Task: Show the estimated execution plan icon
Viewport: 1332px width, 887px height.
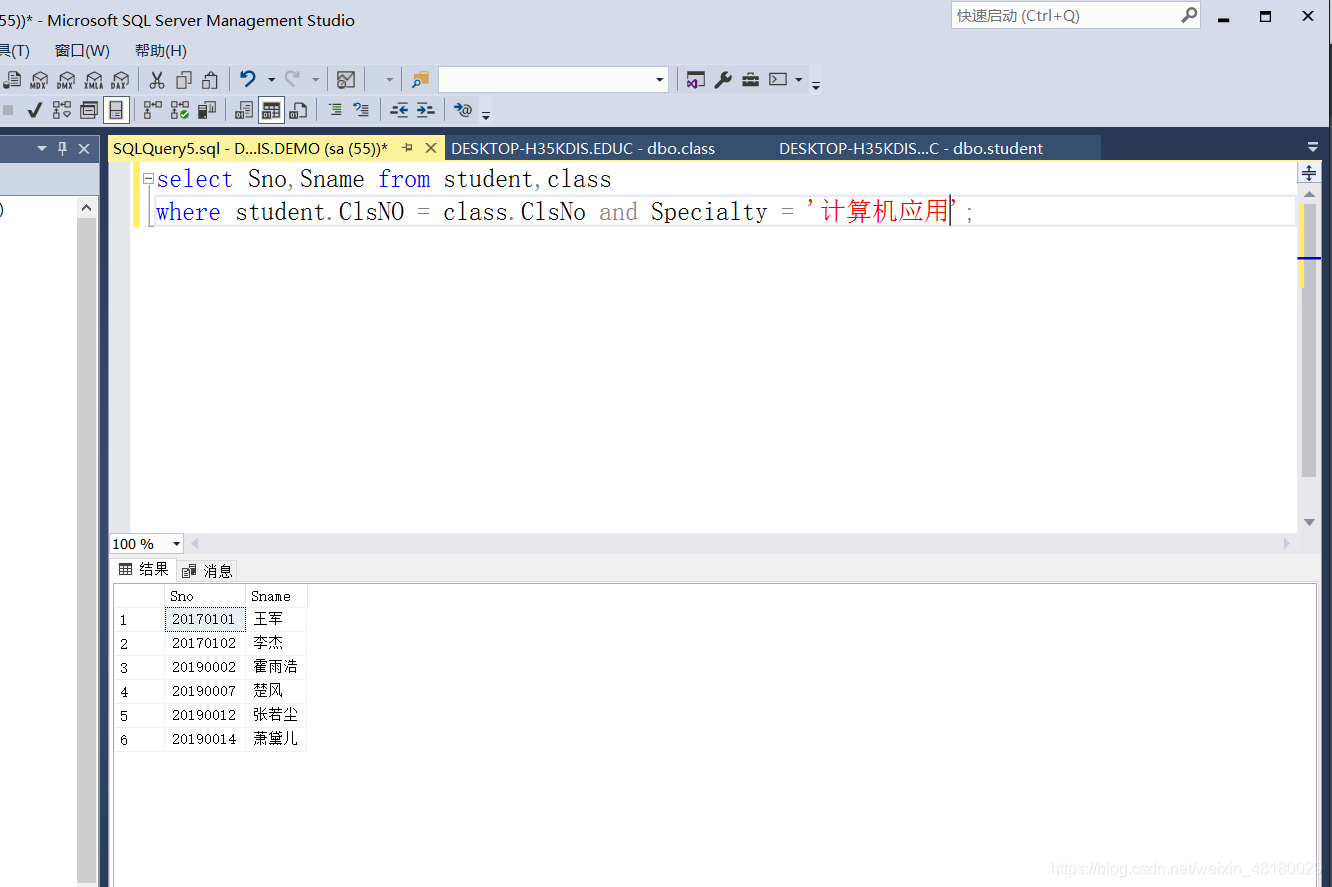Action: pyautogui.click(x=62, y=110)
